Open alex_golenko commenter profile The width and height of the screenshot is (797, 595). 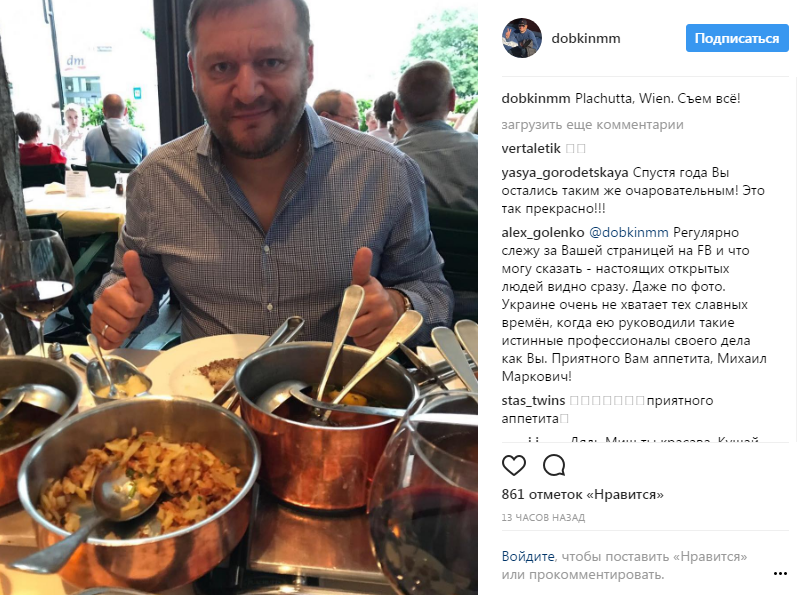[x=543, y=233]
